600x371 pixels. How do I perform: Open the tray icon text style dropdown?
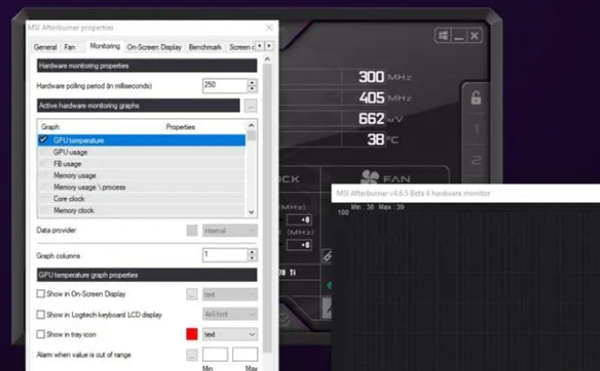coord(230,334)
